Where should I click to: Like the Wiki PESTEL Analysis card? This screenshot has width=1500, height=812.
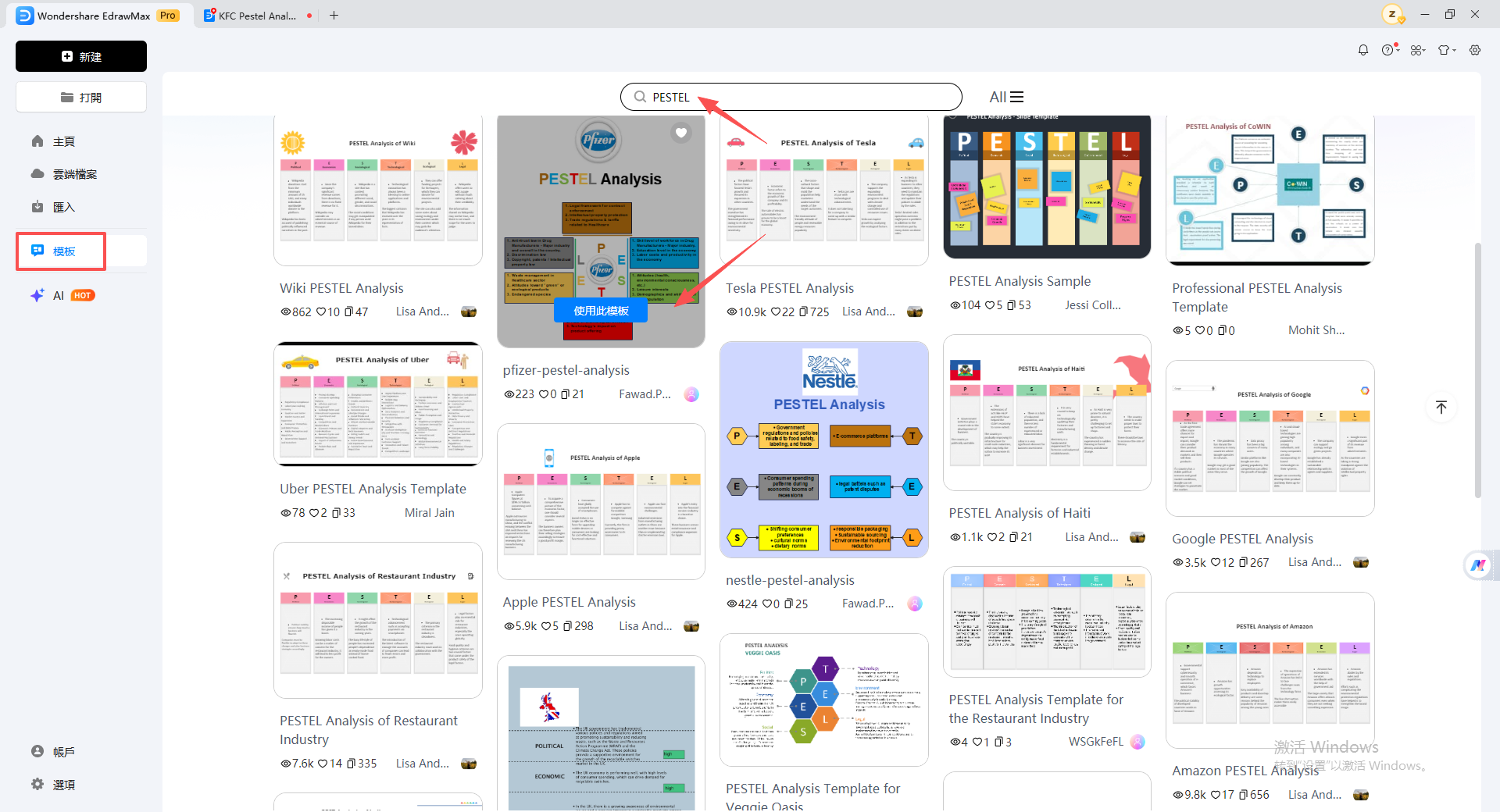(321, 312)
